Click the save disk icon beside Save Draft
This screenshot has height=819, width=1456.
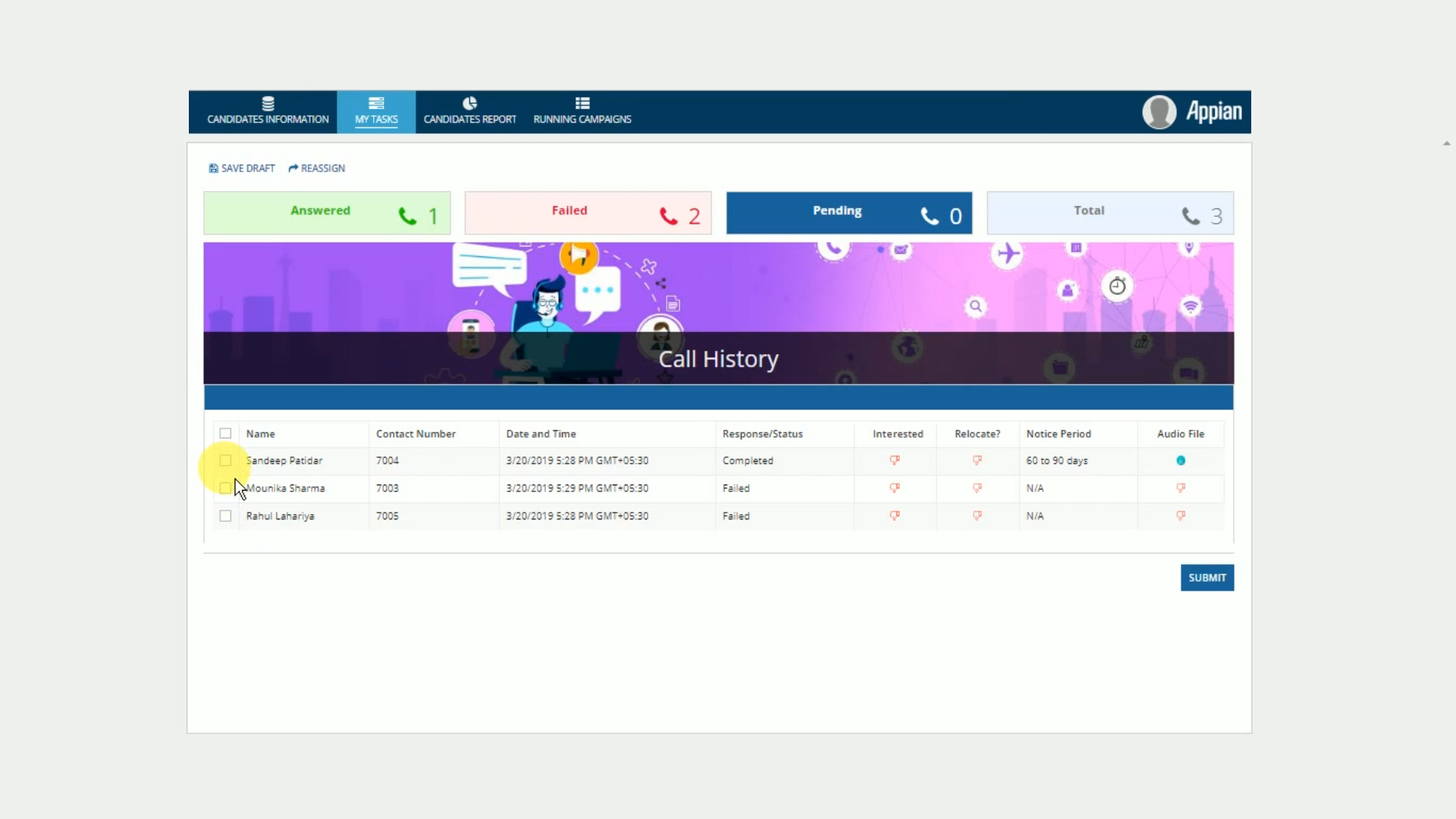click(x=212, y=168)
